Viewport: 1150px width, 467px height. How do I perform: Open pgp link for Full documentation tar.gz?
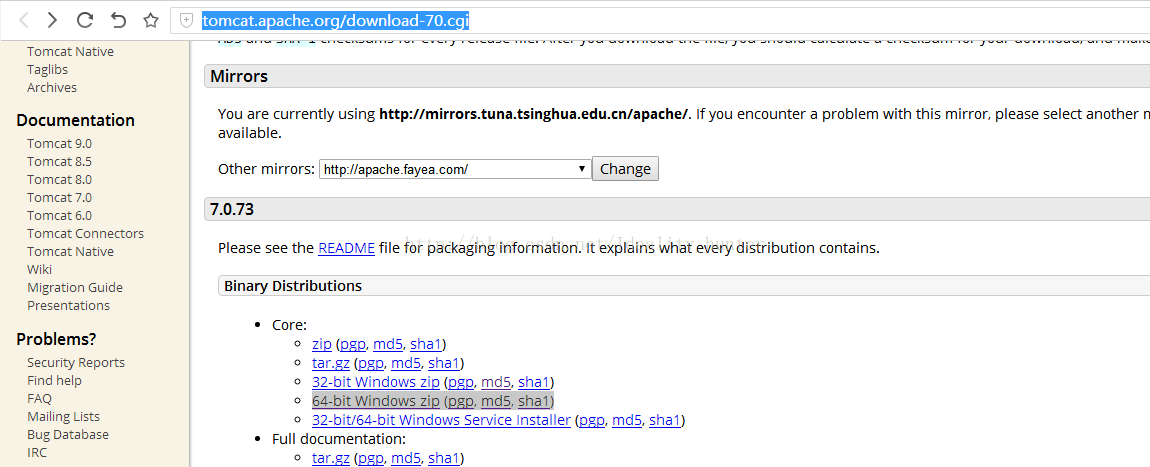pos(370,458)
